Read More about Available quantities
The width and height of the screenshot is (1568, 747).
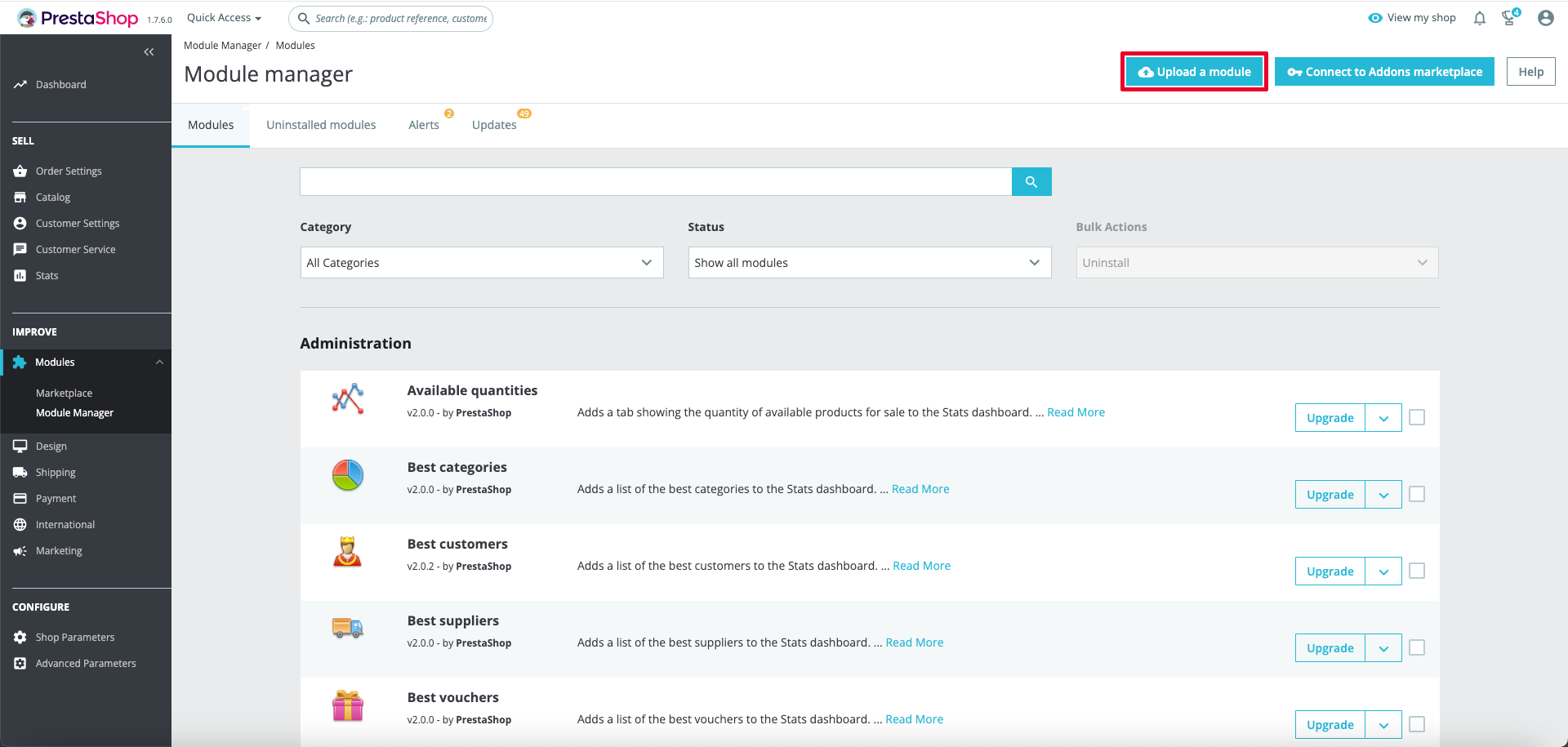pos(1076,412)
